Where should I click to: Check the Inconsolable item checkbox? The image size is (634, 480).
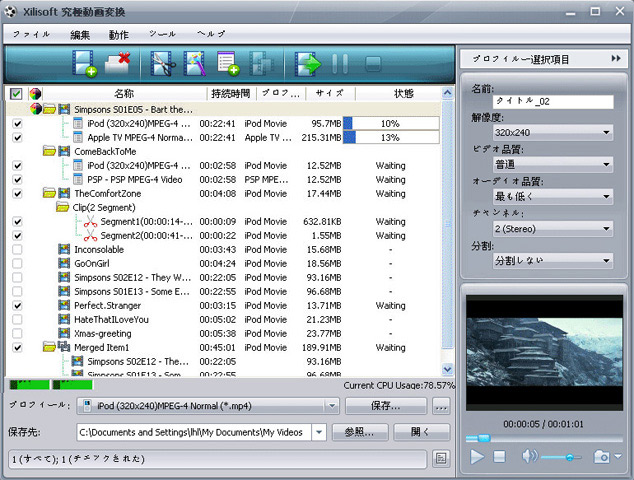tap(17, 249)
